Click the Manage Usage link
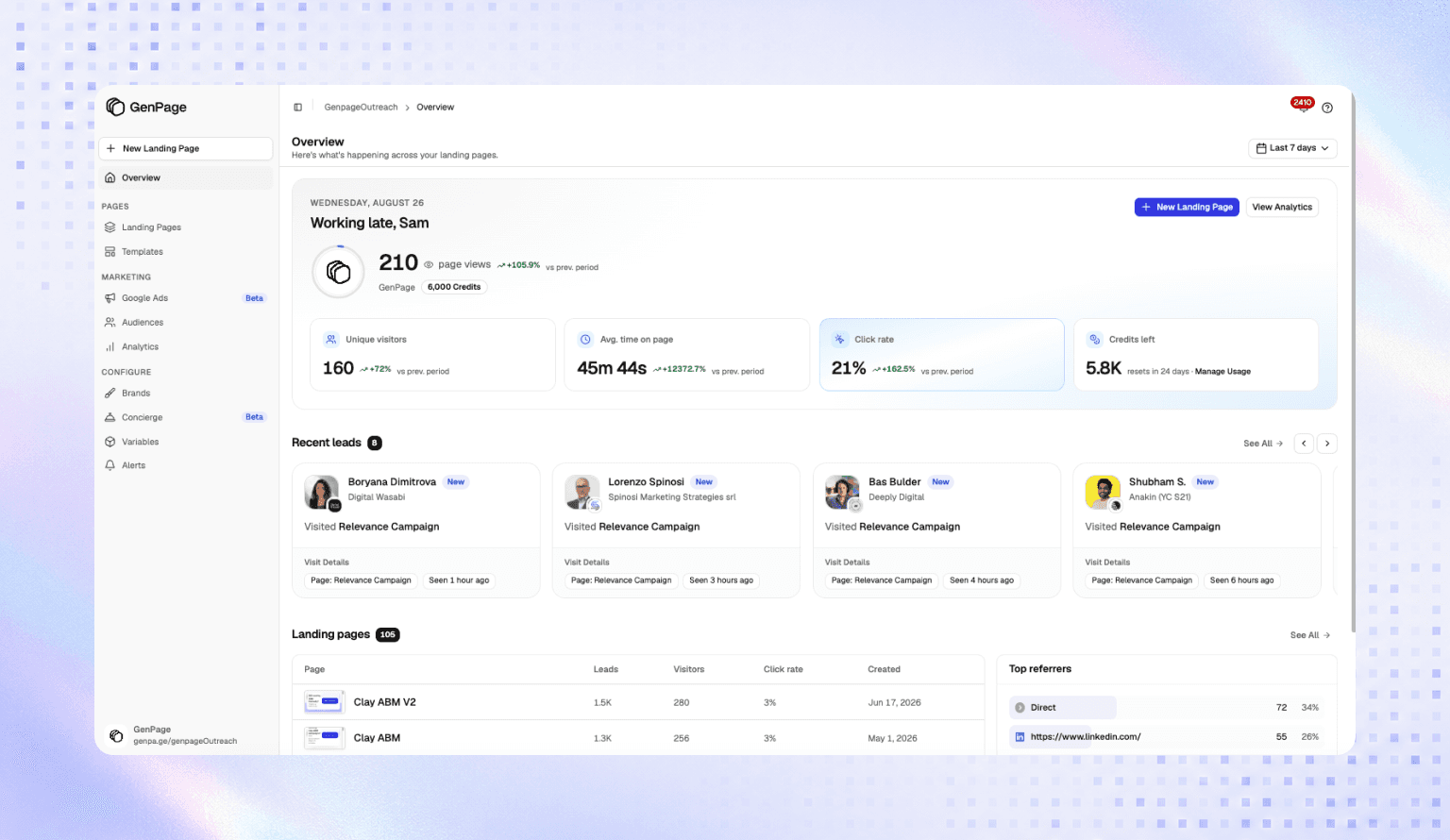Screen dimensions: 1450x840 click(1222, 372)
